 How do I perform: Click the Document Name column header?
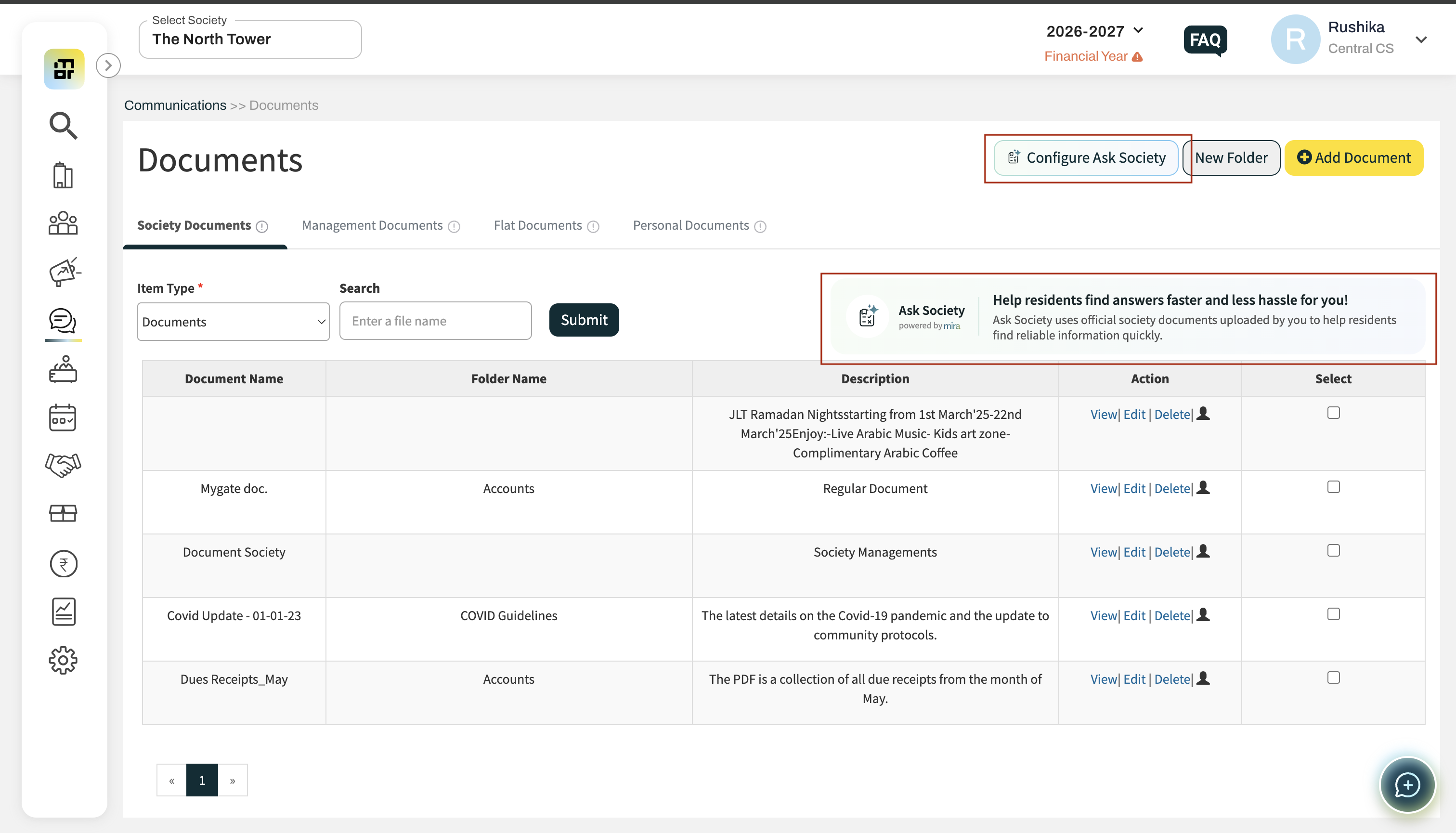pyautogui.click(x=234, y=379)
